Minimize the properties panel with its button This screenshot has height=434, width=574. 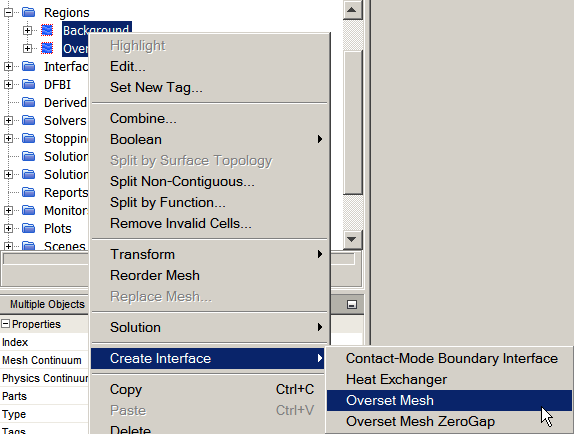pyautogui.click(x=352, y=304)
